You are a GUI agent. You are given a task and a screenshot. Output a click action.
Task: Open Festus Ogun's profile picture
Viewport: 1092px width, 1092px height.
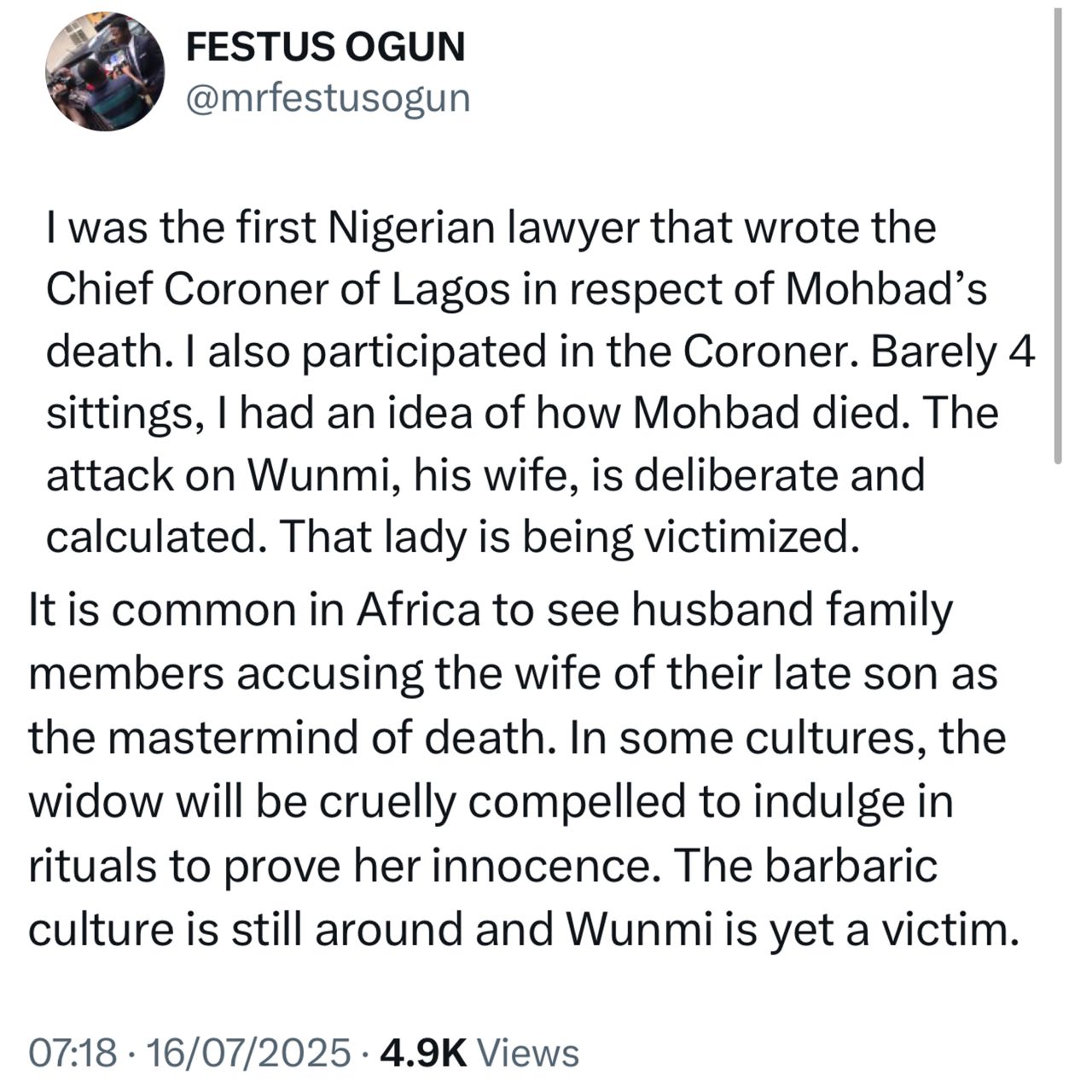104,72
